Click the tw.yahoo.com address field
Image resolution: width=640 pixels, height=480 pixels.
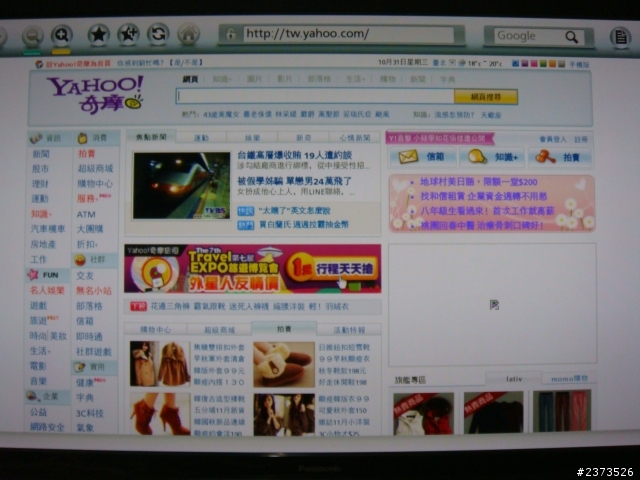pos(349,34)
